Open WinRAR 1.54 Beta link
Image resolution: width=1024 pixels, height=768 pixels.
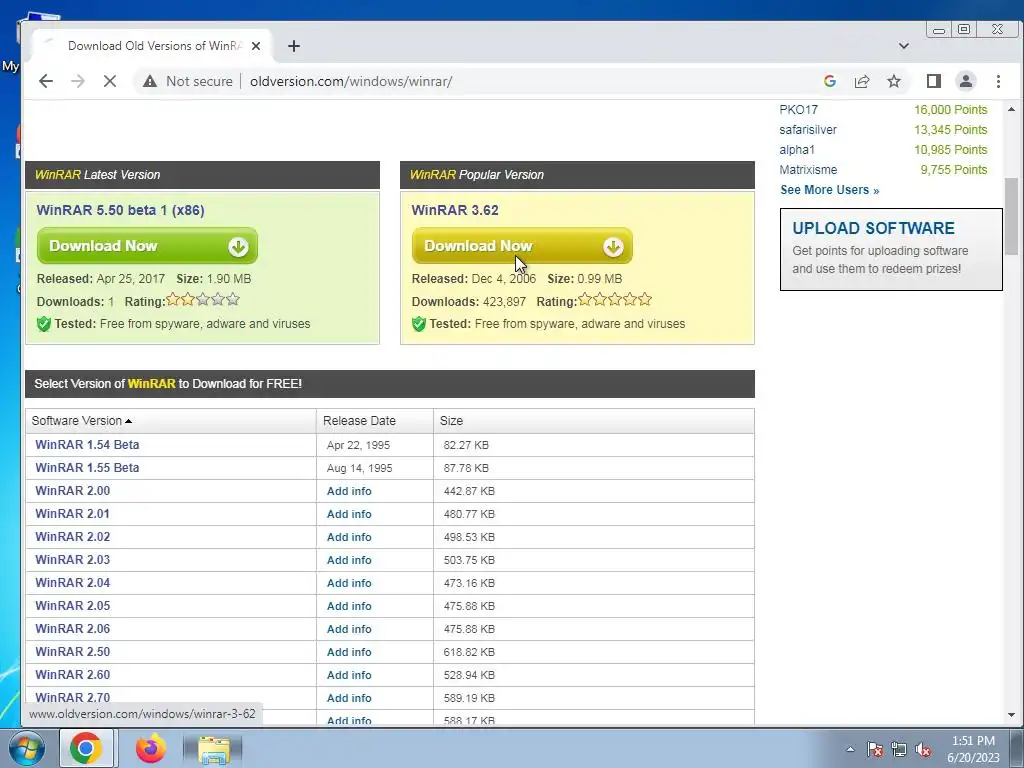tap(87, 445)
